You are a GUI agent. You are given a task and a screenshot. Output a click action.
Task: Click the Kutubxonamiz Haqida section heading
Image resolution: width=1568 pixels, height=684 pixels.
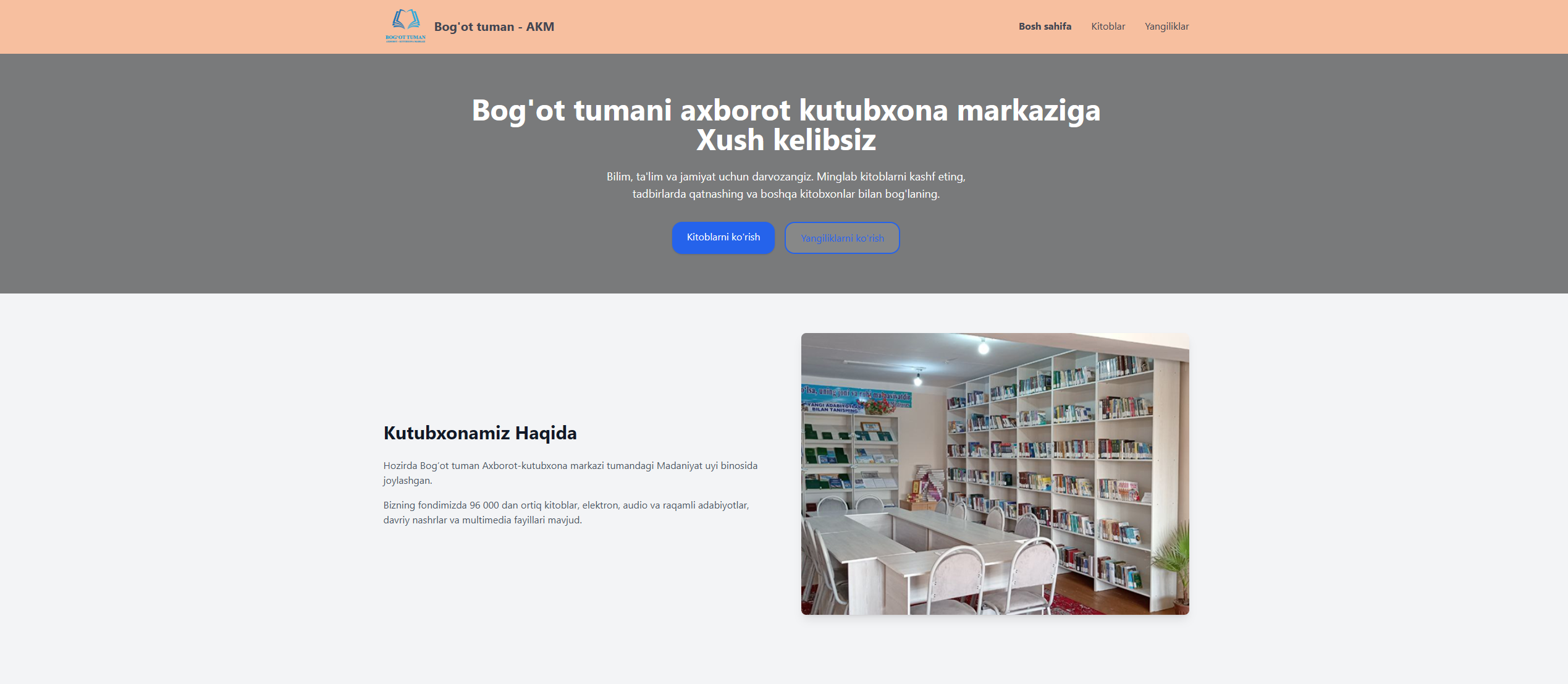[x=480, y=433]
